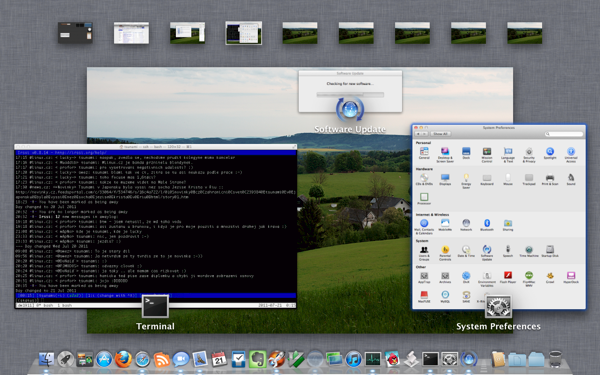
Task: Open Users & Groups preferences
Action: click(x=424, y=253)
